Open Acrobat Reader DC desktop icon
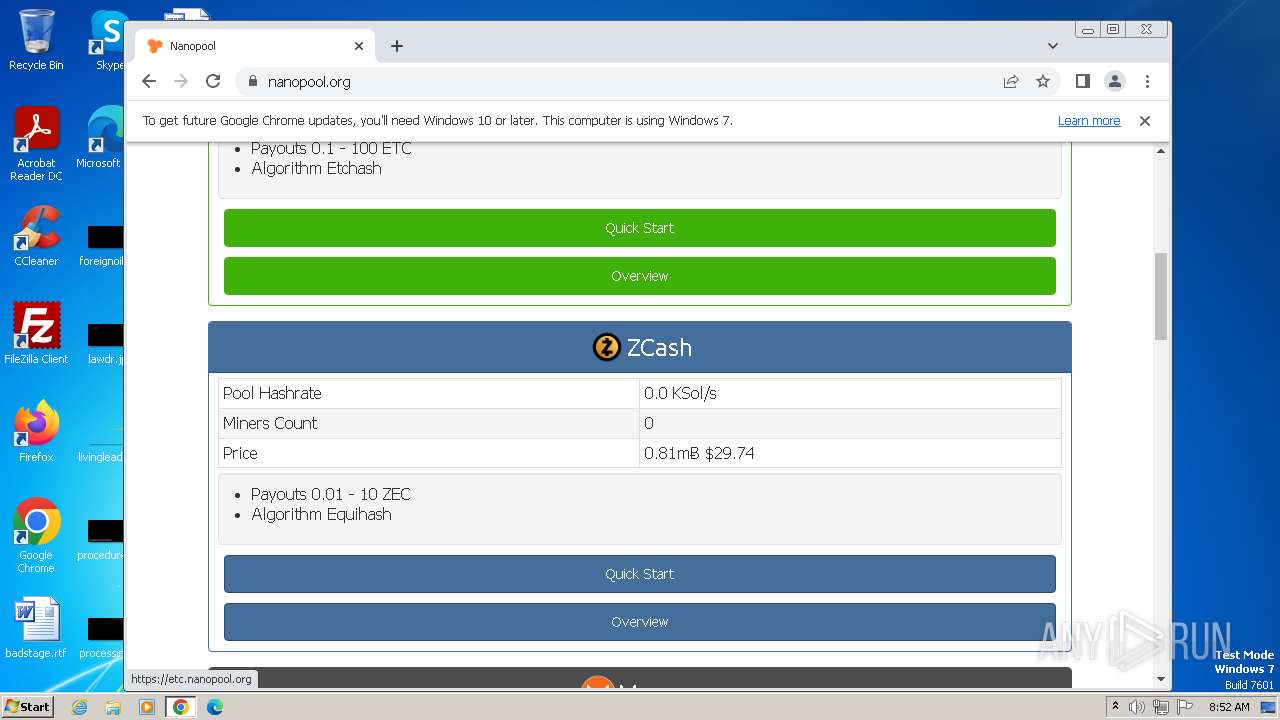The height and width of the screenshot is (720, 1280). tap(36, 144)
